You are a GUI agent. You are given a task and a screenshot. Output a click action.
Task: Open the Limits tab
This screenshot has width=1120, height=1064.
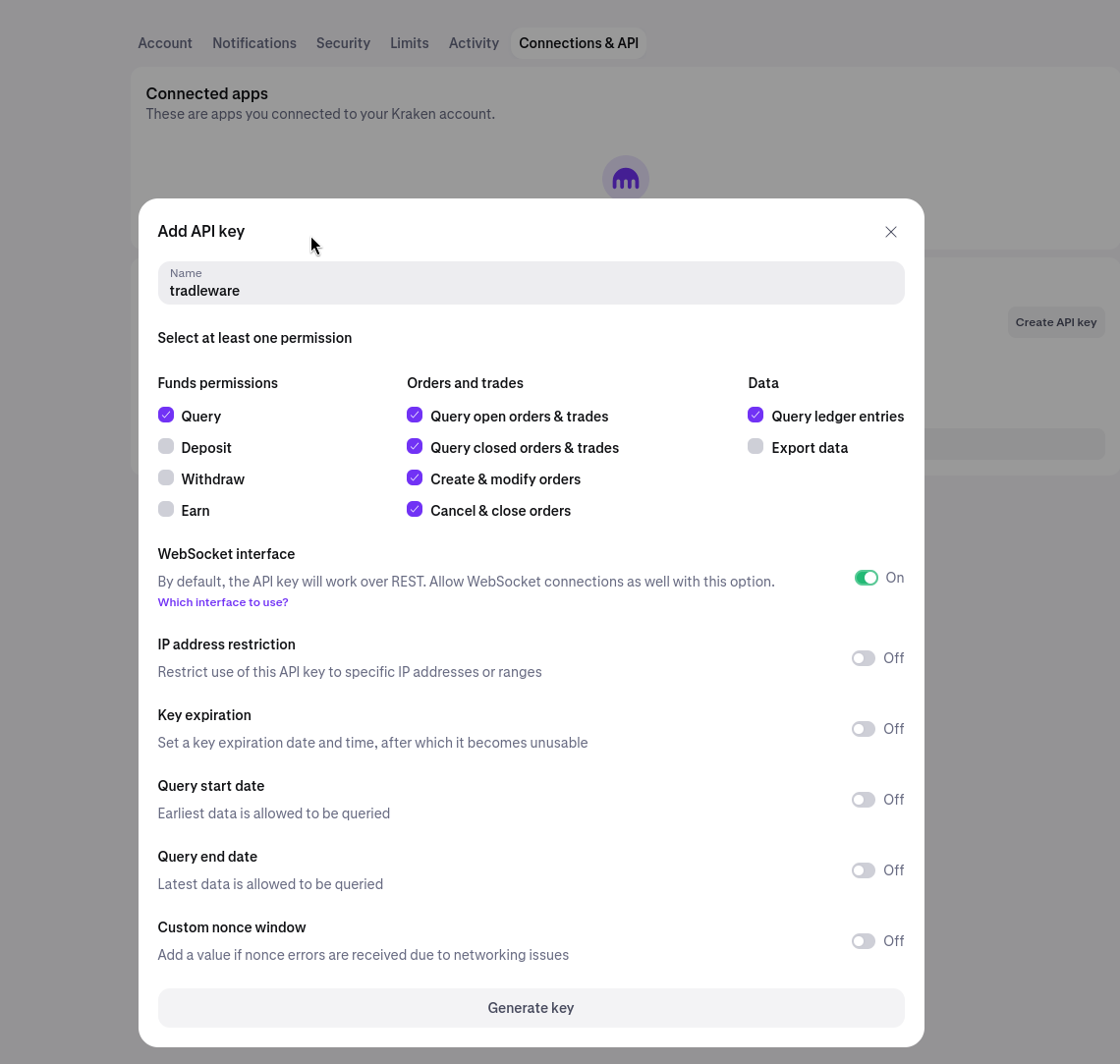pyautogui.click(x=410, y=43)
